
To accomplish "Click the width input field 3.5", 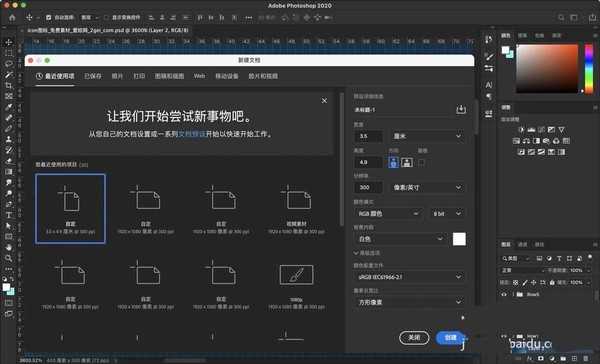I will point(368,136).
